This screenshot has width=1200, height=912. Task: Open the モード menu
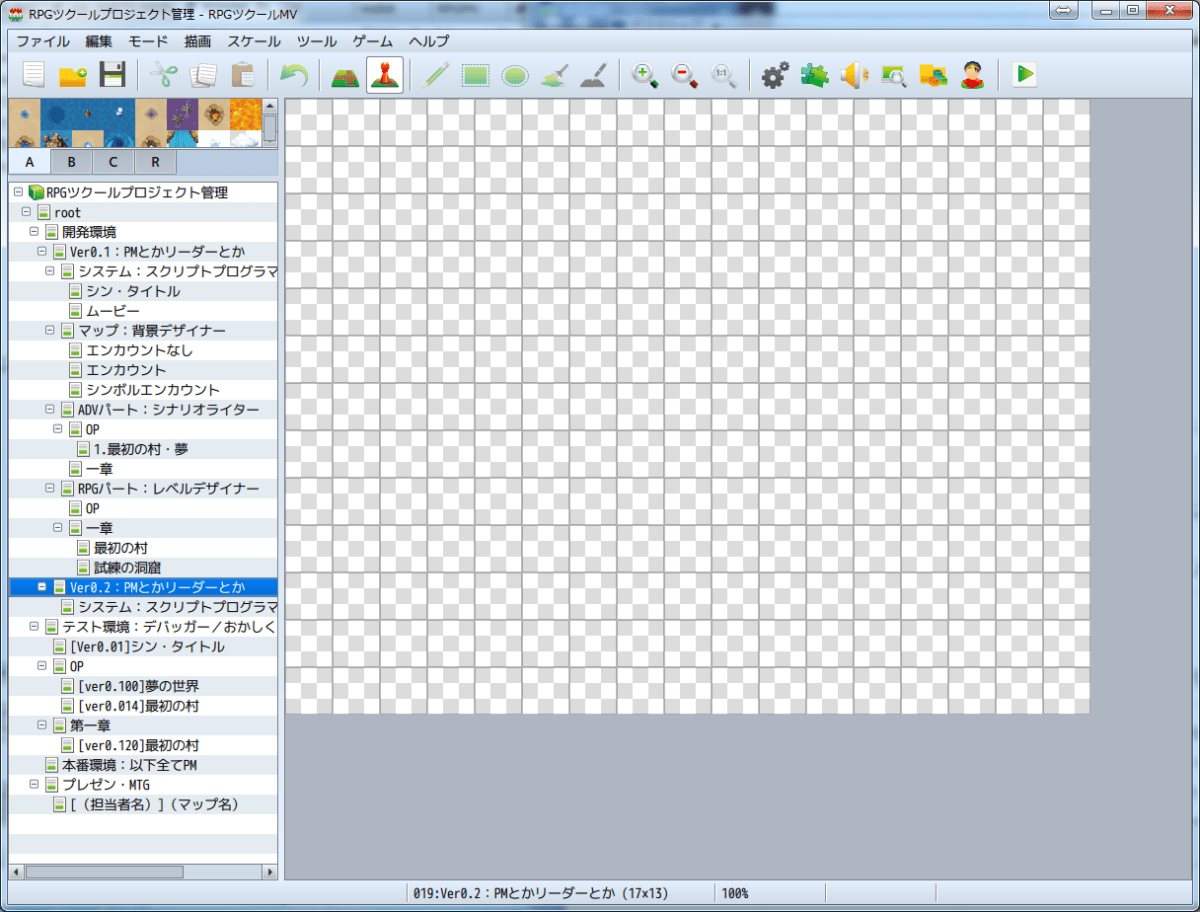[148, 41]
